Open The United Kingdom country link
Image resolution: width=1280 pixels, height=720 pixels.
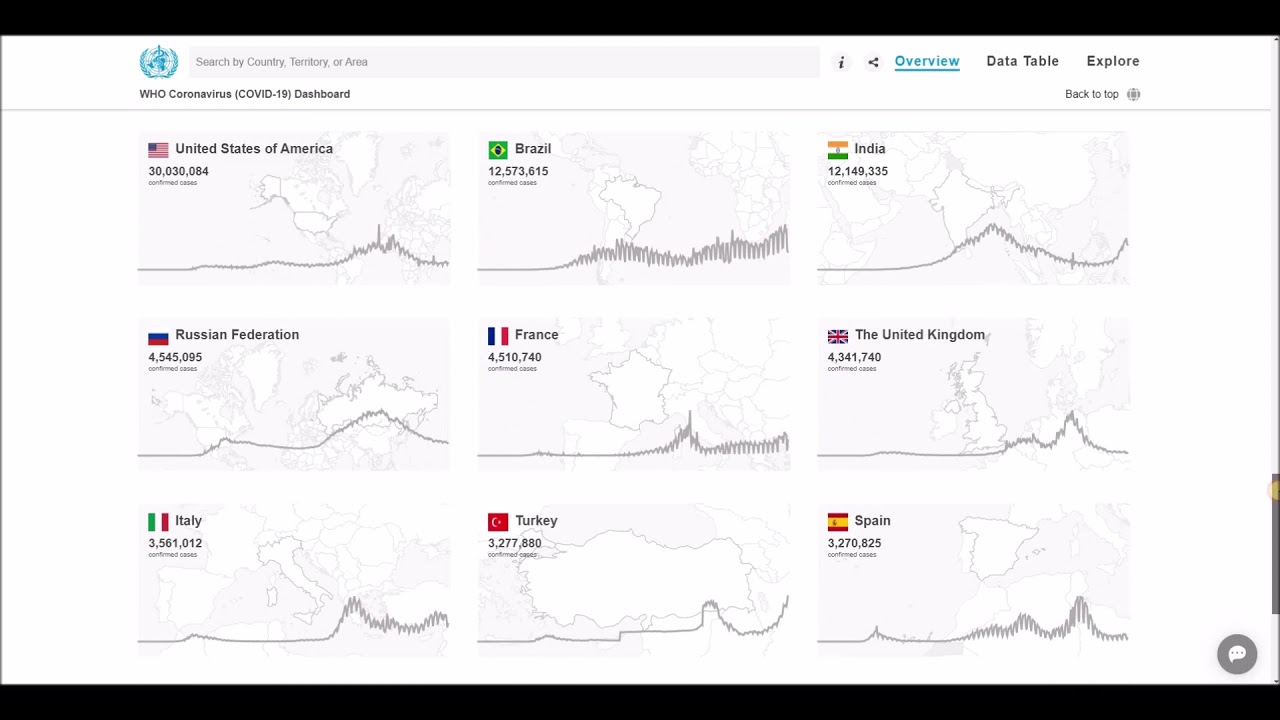pos(920,335)
